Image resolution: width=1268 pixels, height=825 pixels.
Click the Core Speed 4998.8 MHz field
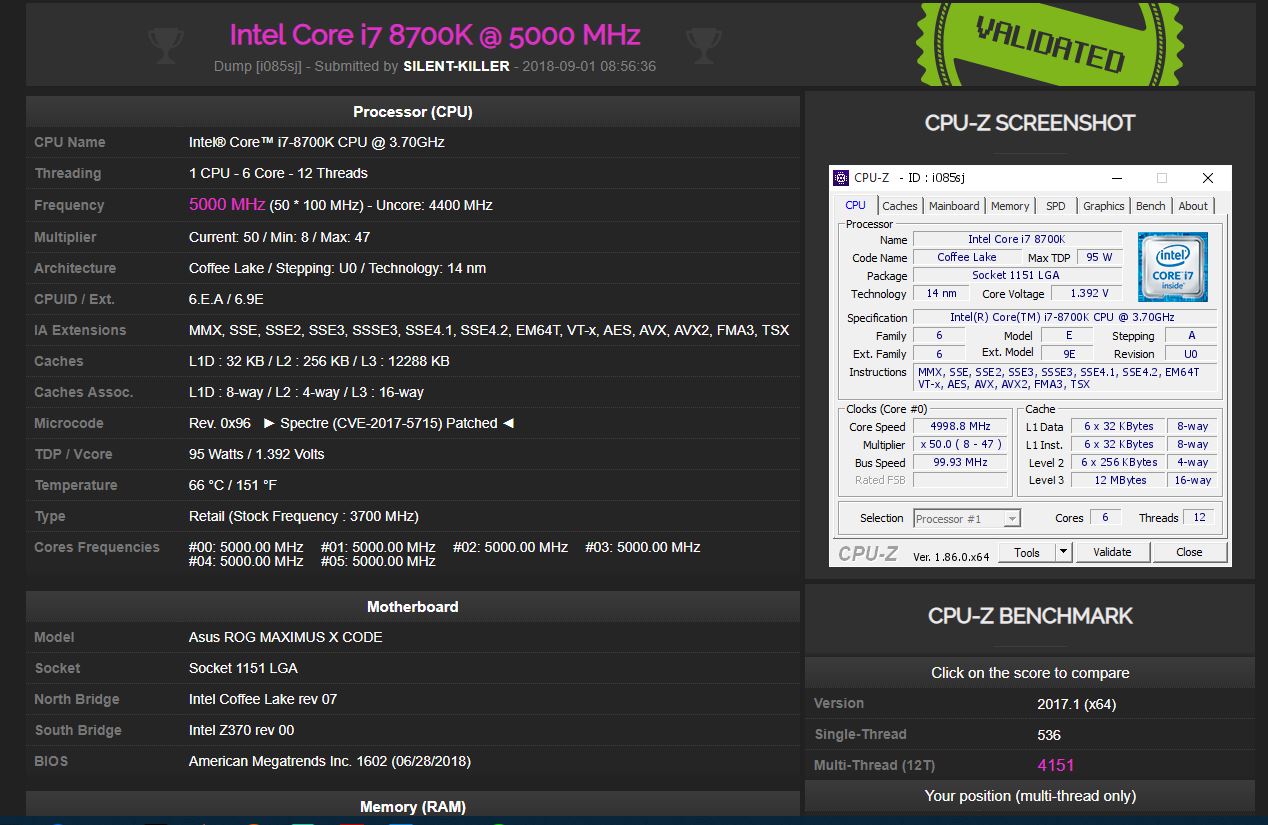[x=960, y=426]
